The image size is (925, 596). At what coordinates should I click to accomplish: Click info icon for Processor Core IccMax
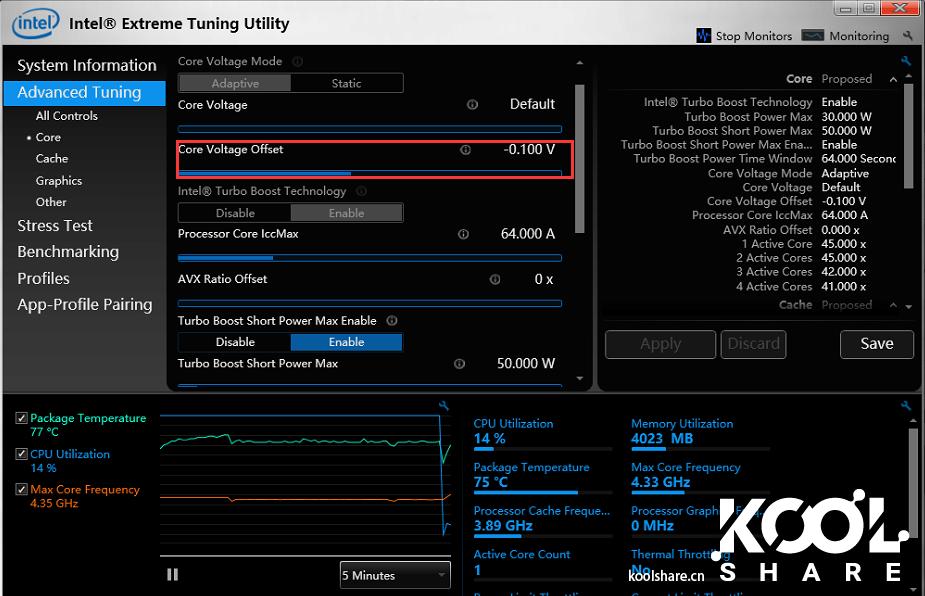[464, 234]
